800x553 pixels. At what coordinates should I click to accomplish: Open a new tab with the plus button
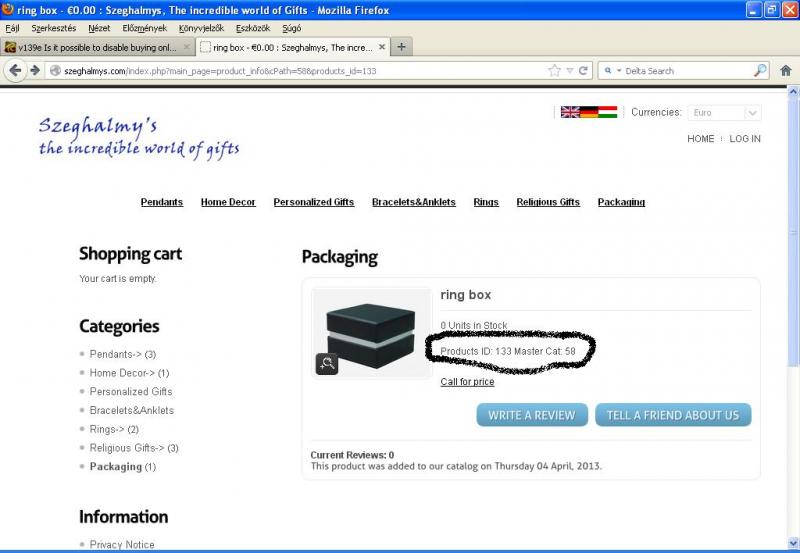[x=402, y=47]
